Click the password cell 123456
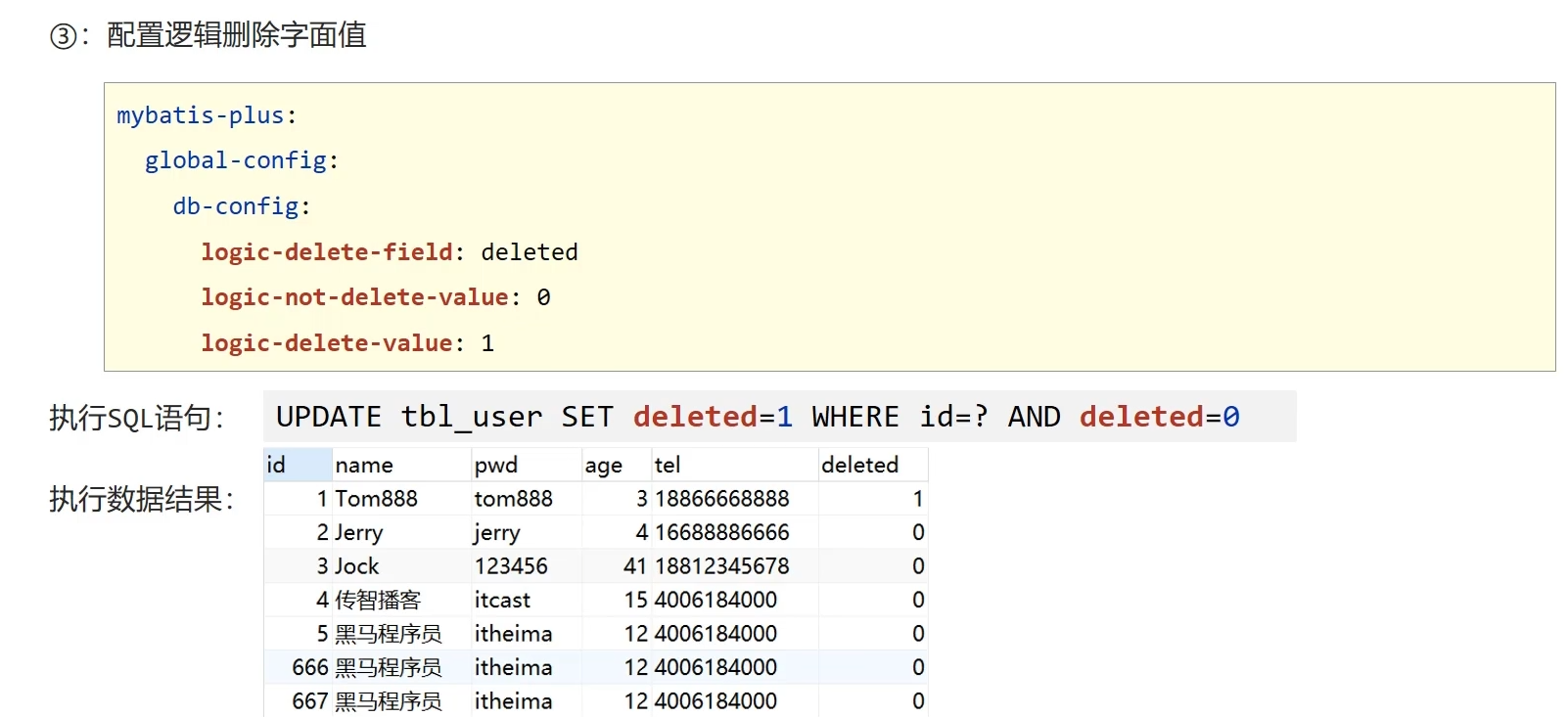 point(527,566)
